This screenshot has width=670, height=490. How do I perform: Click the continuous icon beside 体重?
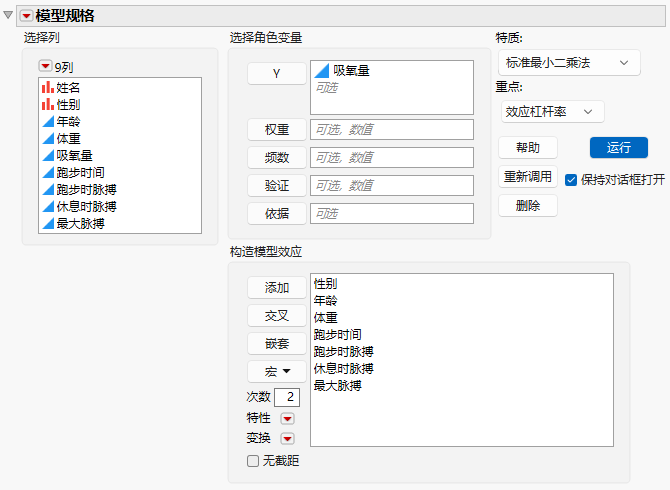[x=48, y=138]
